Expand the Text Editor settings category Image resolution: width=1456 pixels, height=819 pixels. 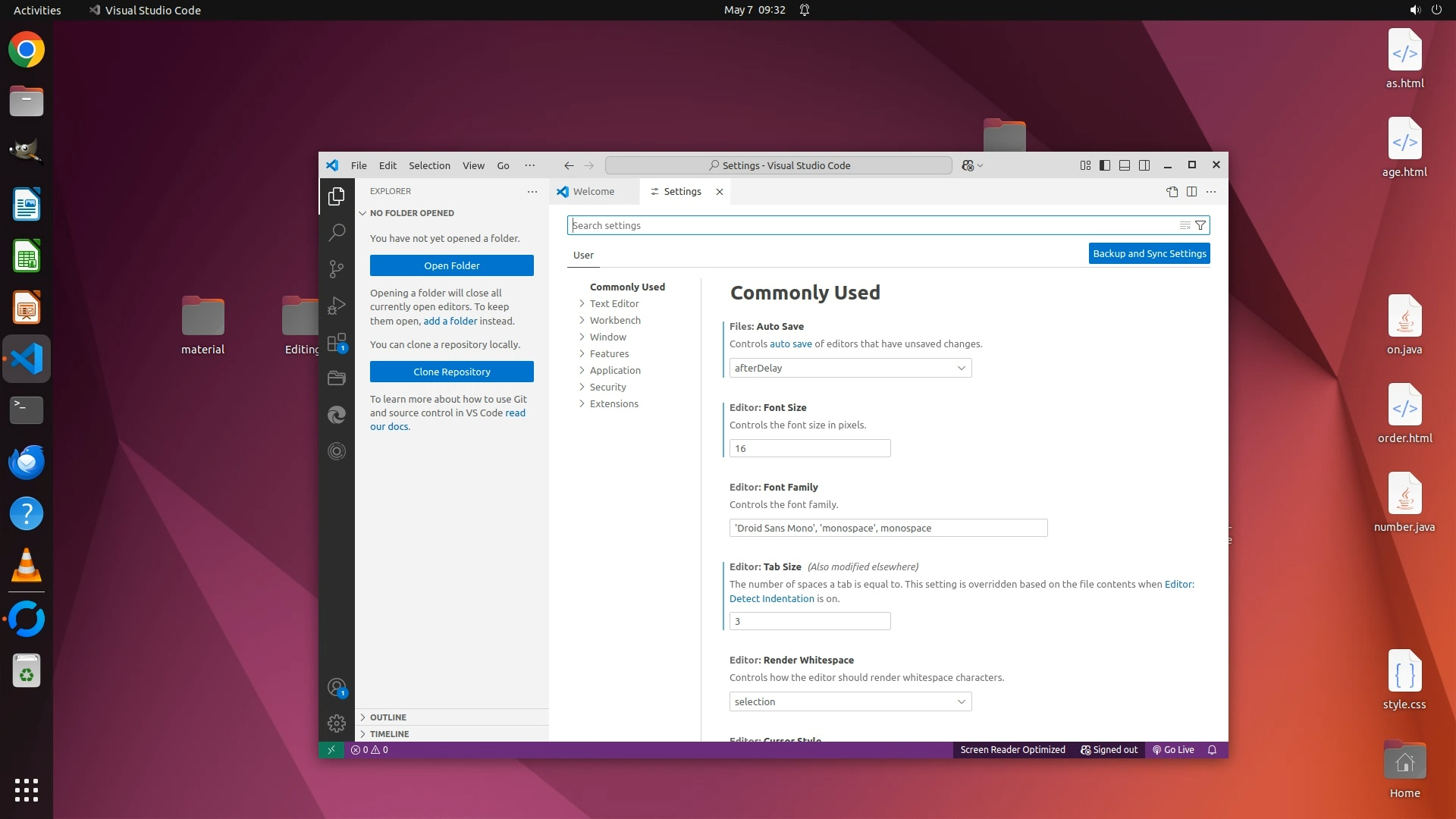614,303
